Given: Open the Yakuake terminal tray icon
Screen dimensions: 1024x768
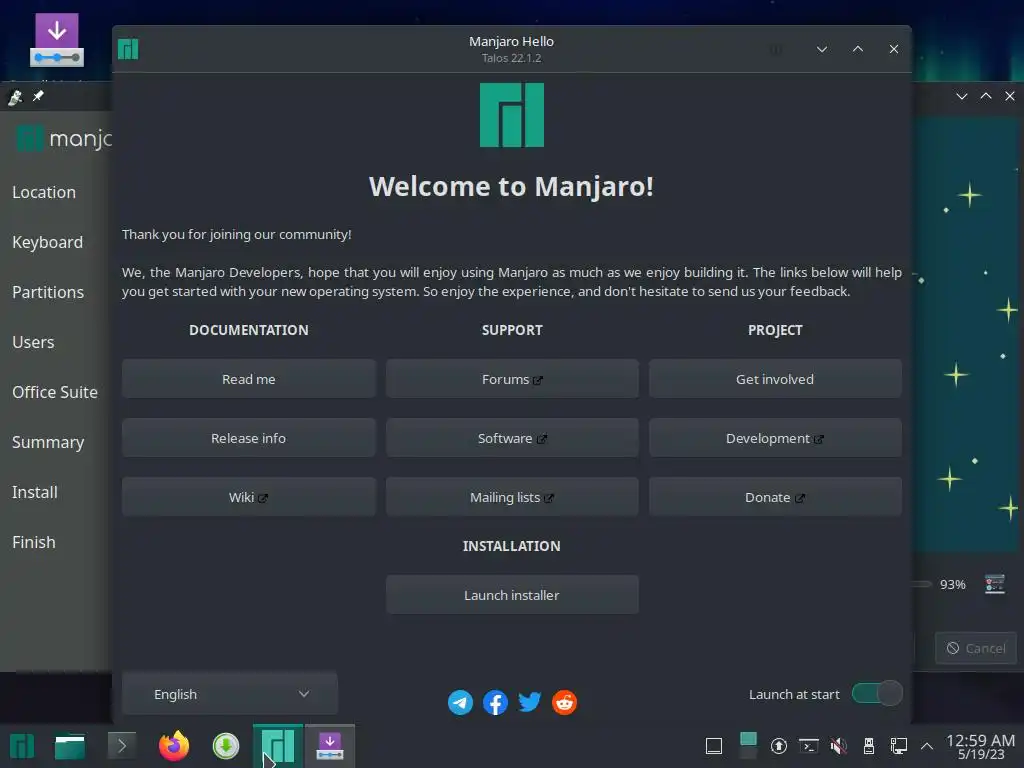Looking at the screenshot, I should click(809, 746).
